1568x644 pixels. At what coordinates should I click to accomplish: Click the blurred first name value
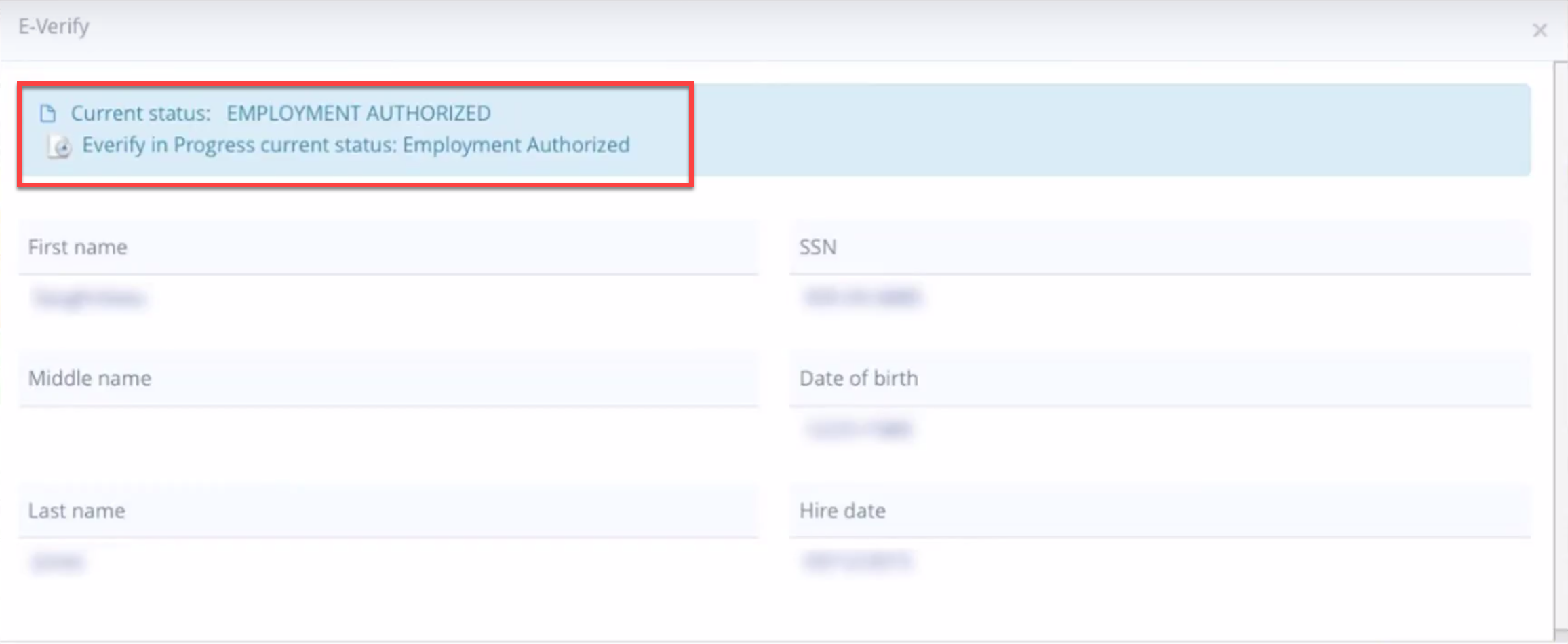[88, 298]
